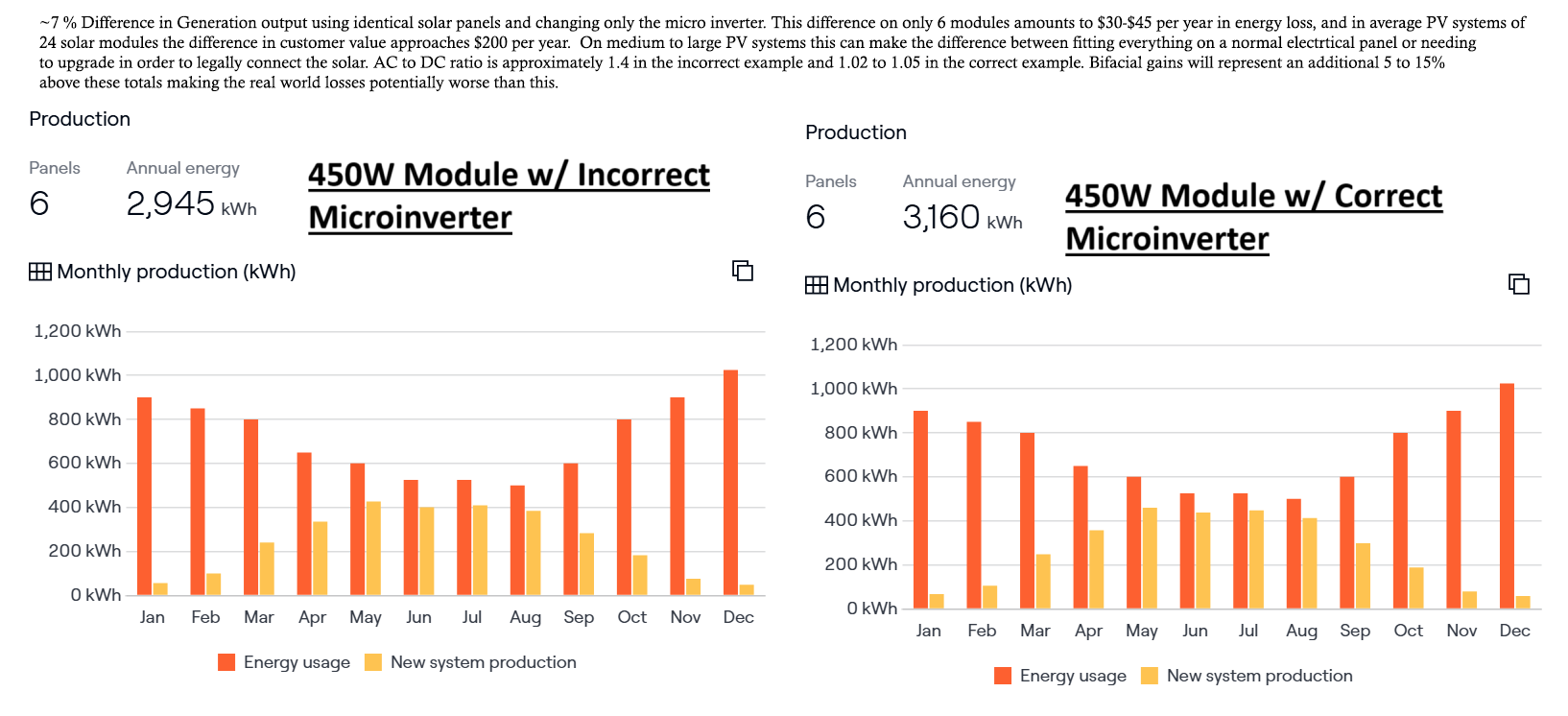1568x716 pixels.
Task: Click the 3,160 kWh annual energy value
Action: click(x=962, y=217)
